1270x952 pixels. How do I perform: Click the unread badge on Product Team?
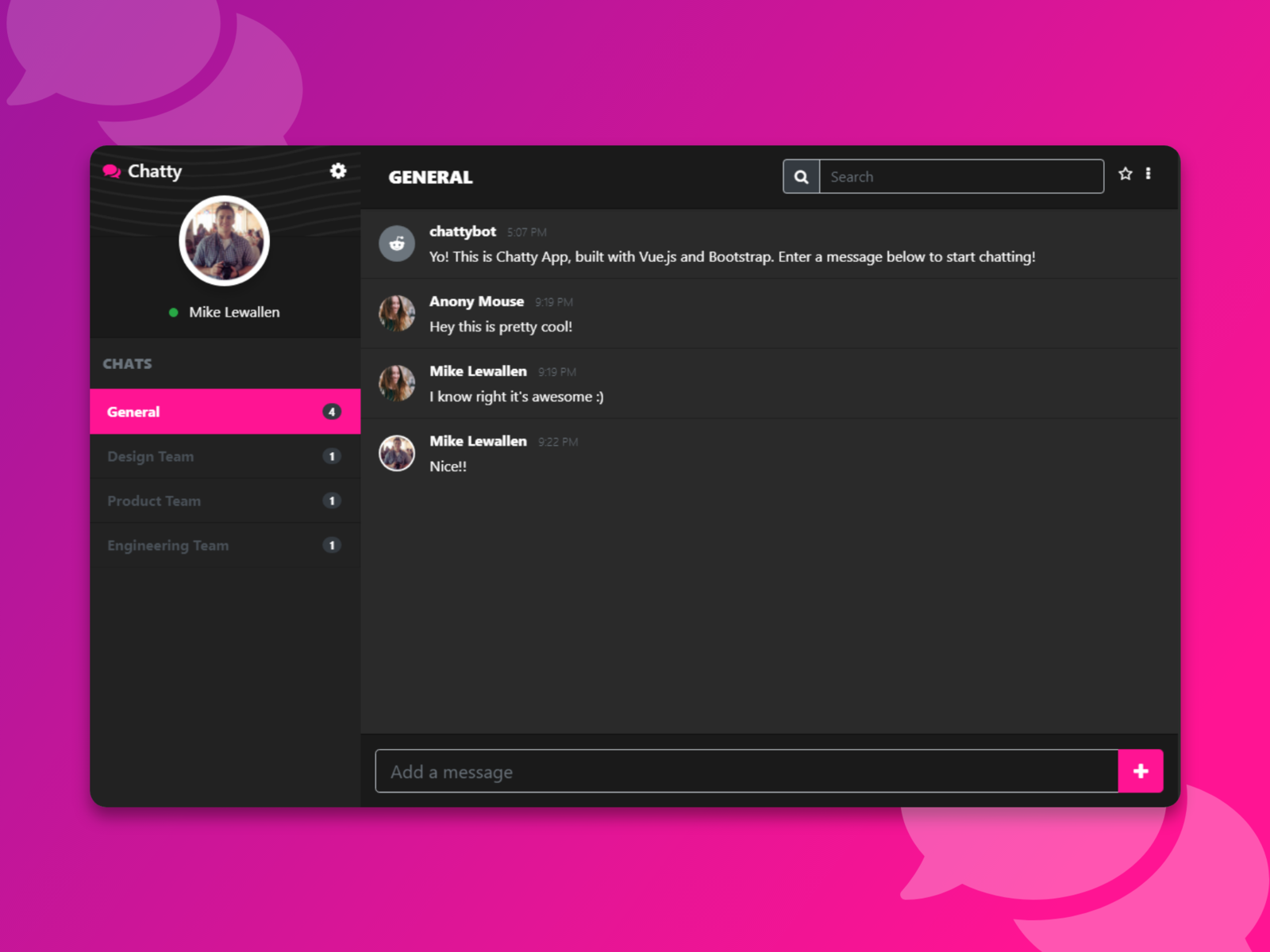coord(332,501)
